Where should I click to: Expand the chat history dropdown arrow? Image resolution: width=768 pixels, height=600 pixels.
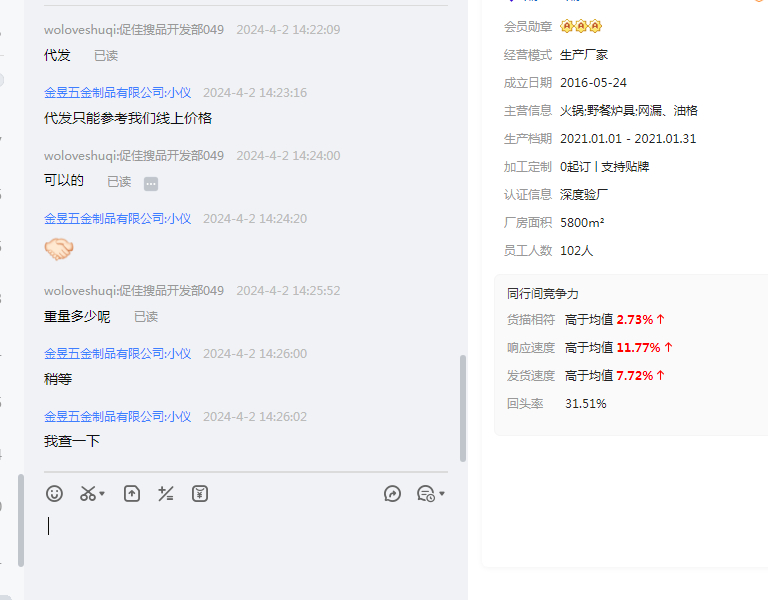[442, 494]
